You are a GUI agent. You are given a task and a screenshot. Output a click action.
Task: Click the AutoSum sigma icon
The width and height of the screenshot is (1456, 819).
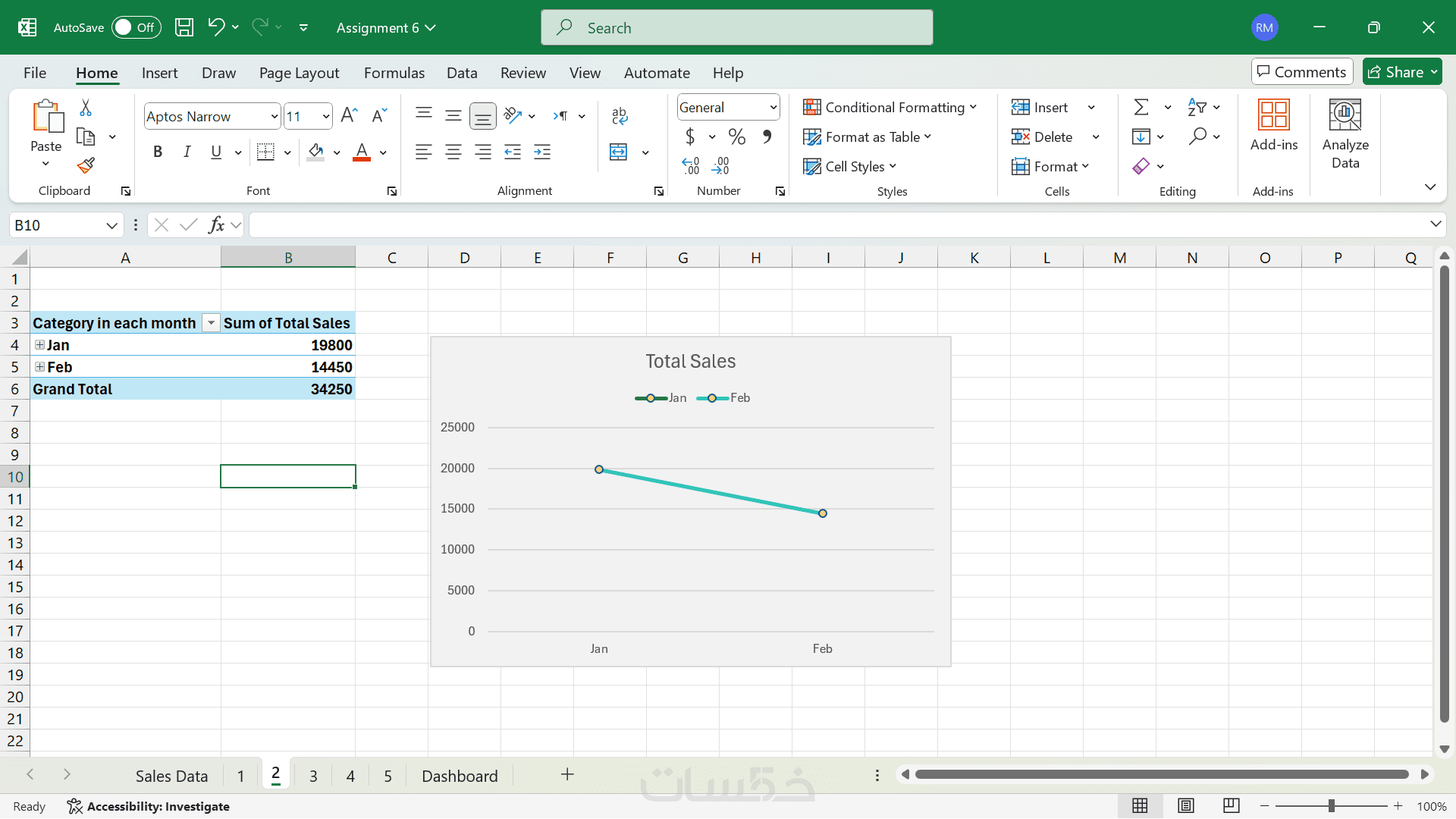pos(1141,107)
